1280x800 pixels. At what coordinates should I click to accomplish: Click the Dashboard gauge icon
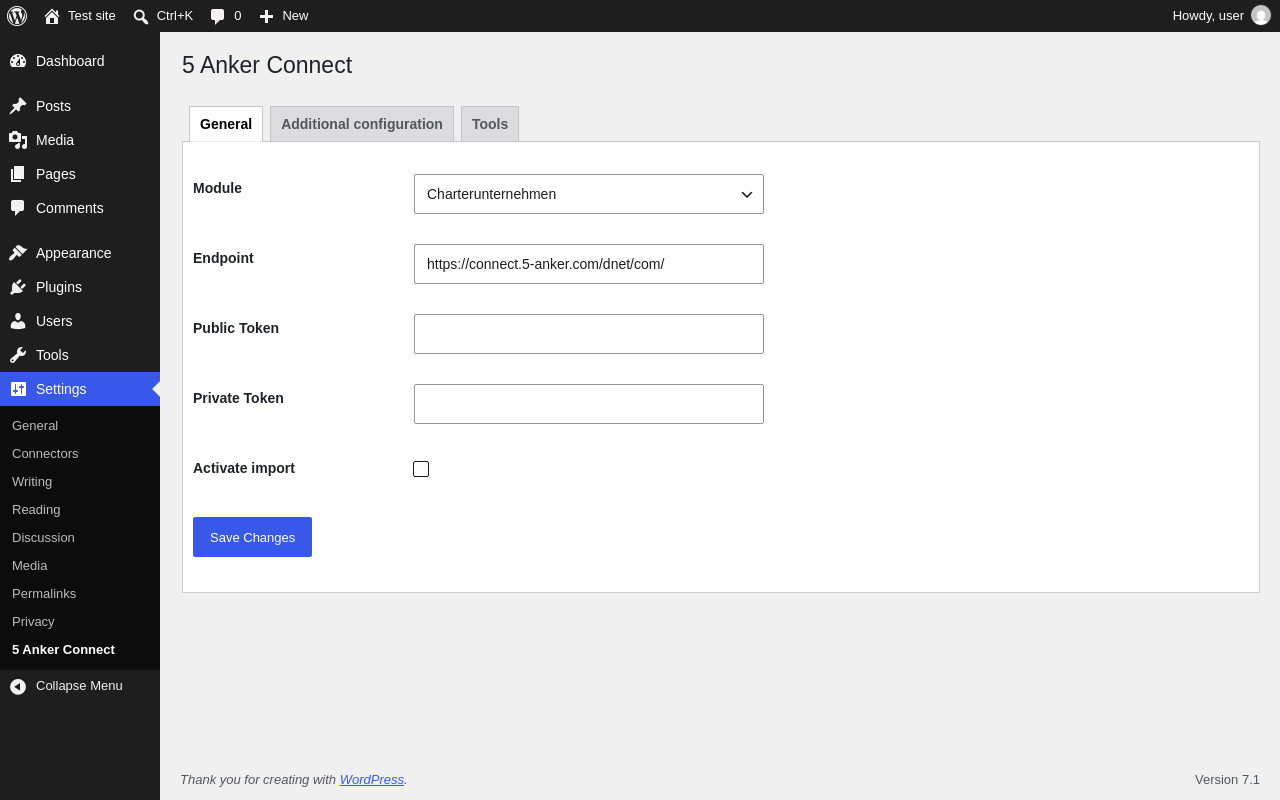click(18, 61)
